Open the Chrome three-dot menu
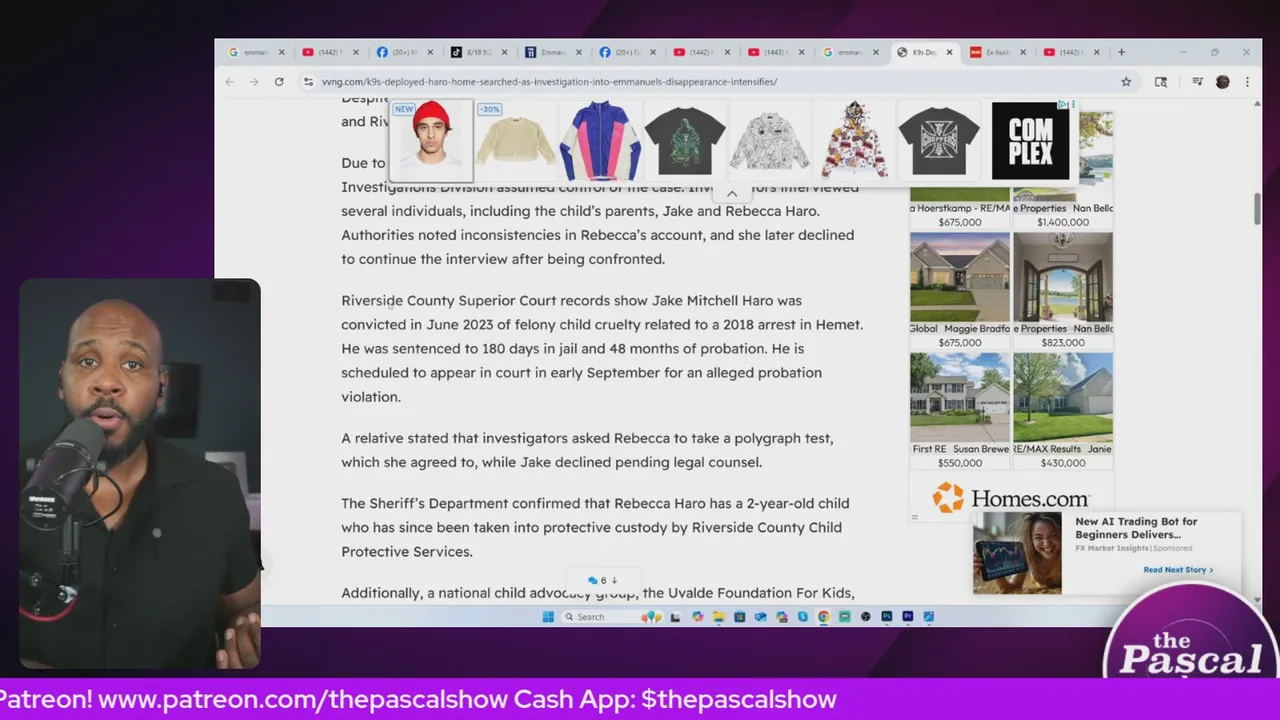Screen dimensions: 1280x720 pos(1247,82)
